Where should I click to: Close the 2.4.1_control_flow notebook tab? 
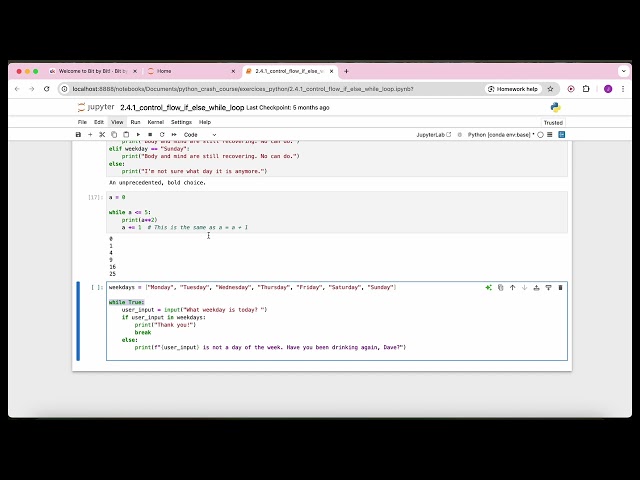point(331,71)
